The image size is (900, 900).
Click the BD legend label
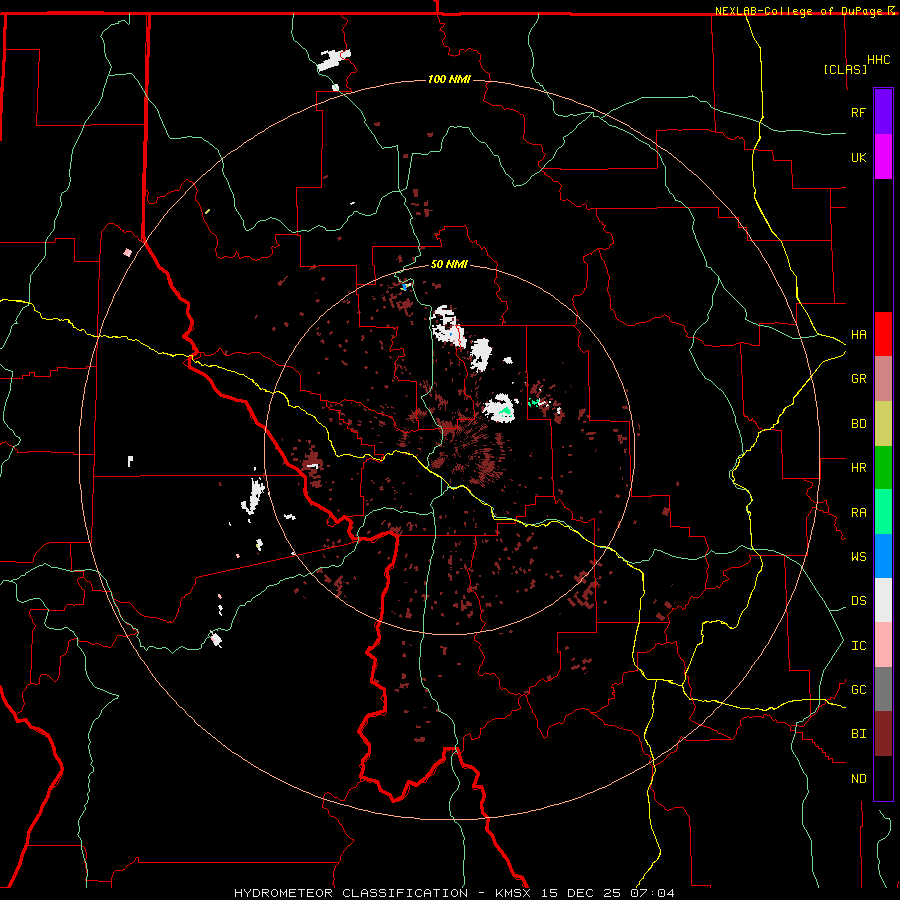(858, 424)
